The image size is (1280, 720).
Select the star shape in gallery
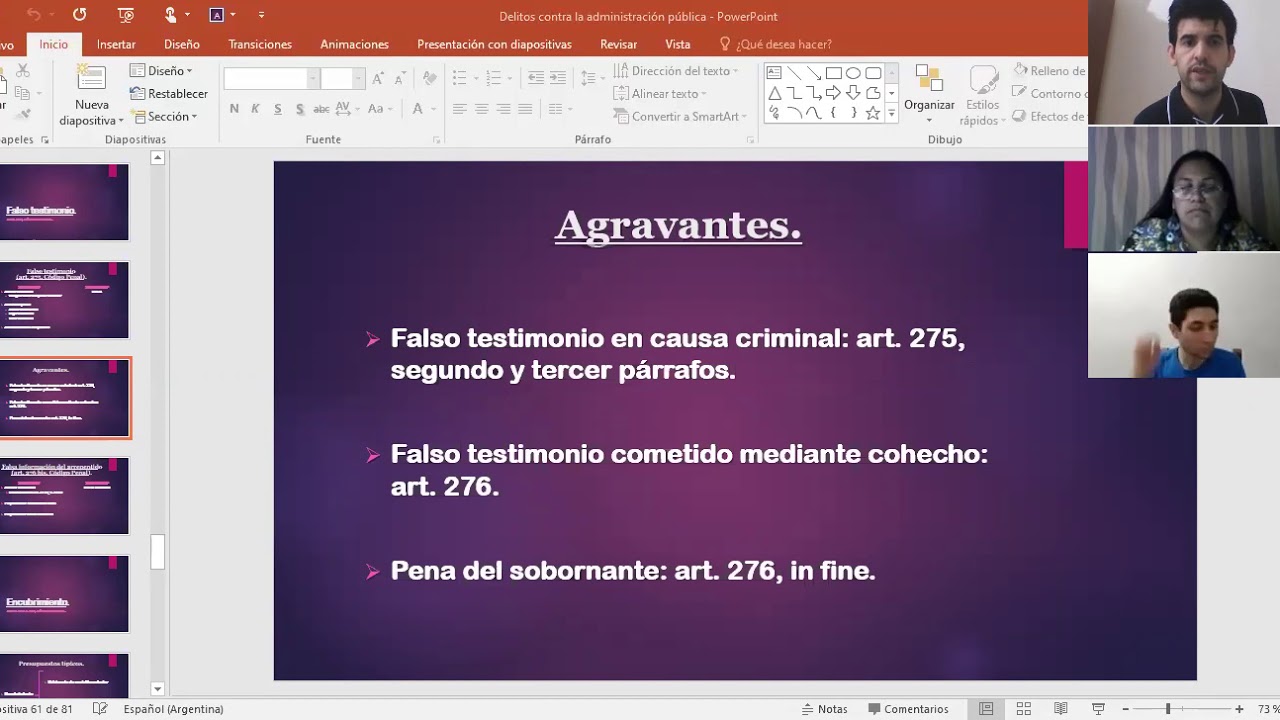click(x=872, y=113)
